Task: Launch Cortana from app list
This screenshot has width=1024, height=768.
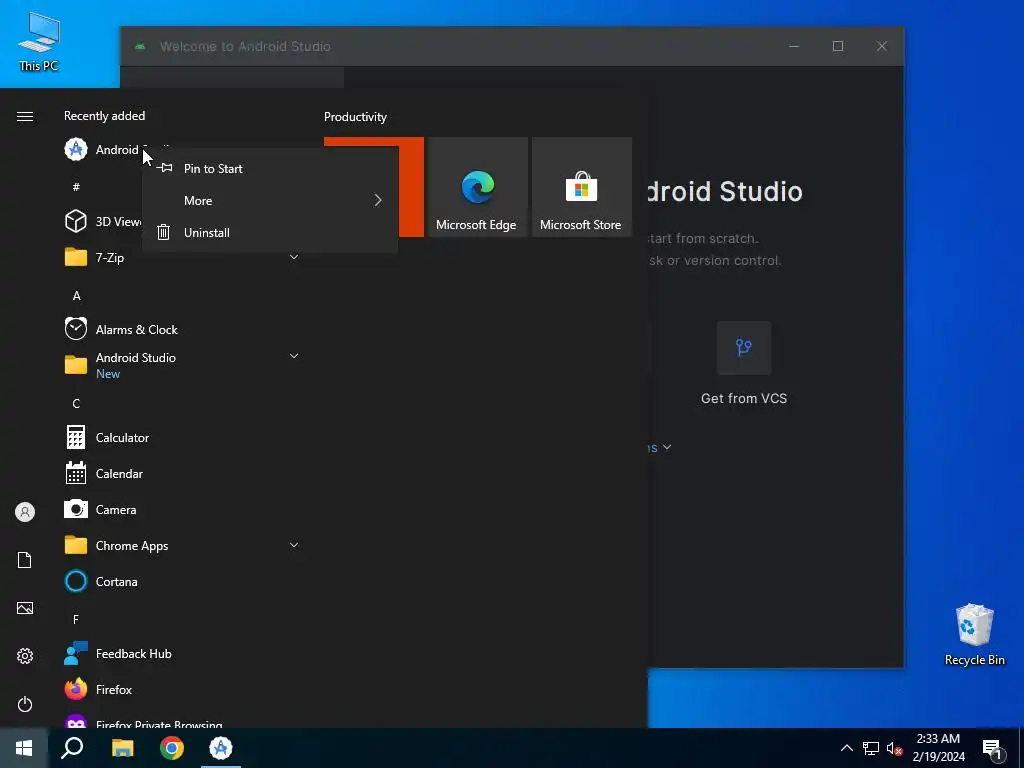Action: [183, 581]
